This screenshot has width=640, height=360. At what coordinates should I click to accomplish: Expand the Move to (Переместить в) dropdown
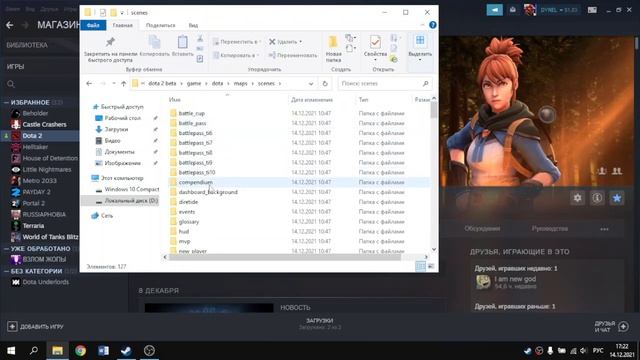click(237, 42)
